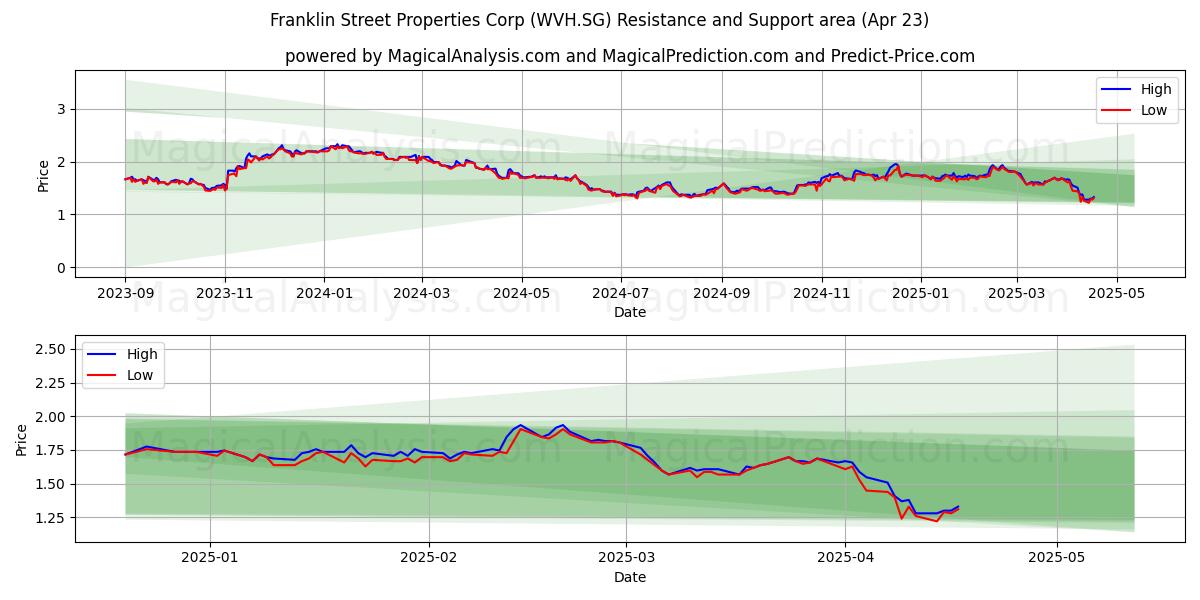Click the '2023-11' tick label in the top chart
The width and height of the screenshot is (1200, 600).
tap(224, 294)
